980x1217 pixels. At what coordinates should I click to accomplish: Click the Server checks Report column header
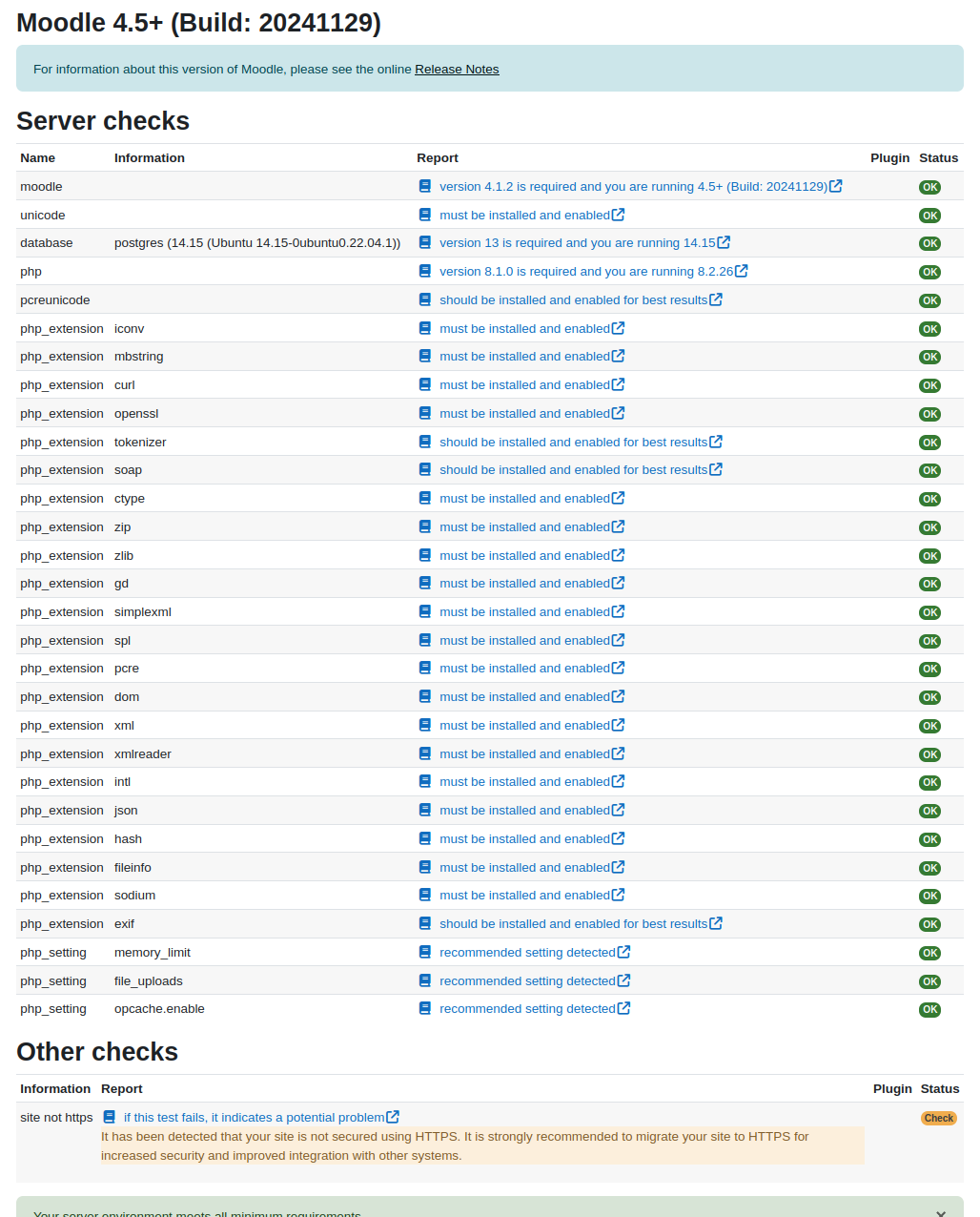[x=438, y=158]
